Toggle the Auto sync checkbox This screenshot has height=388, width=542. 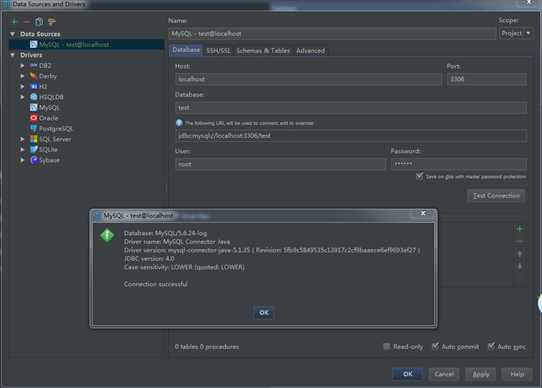tap(491, 346)
